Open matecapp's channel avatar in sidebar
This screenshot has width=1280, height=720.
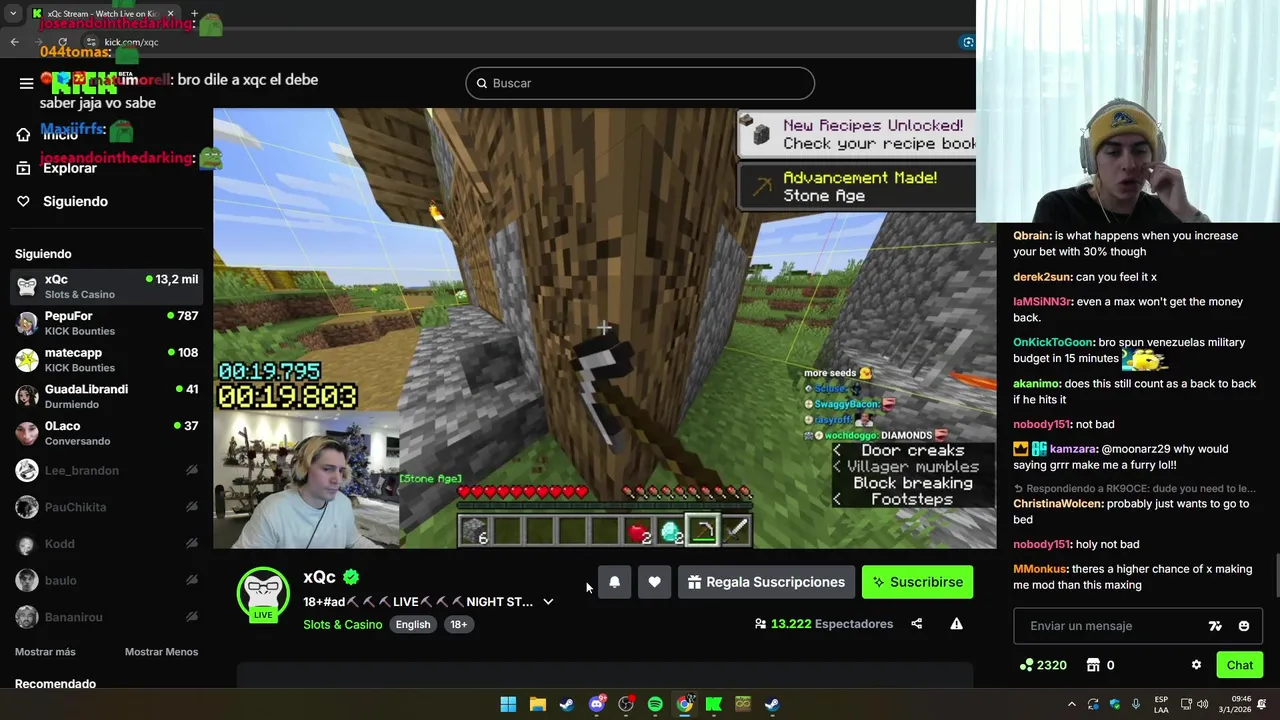click(x=27, y=360)
